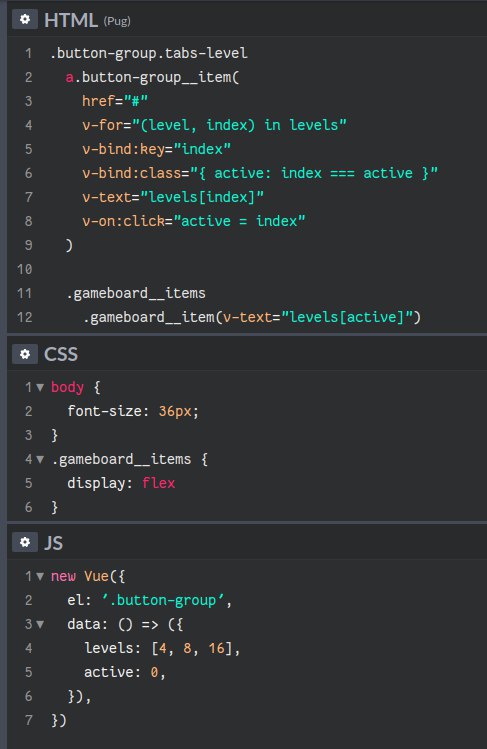Viewport: 487px width, 749px height.
Task: Open HTML editor settings gear
Action: tap(25, 20)
